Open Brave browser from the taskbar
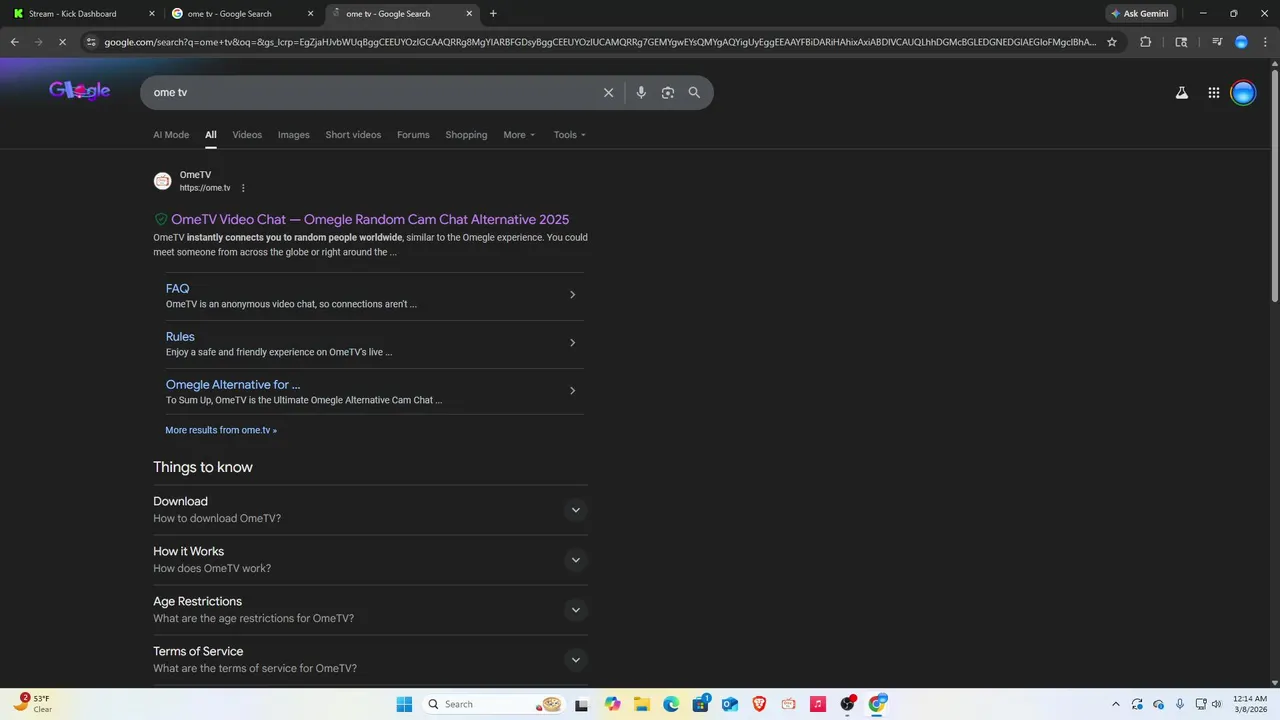 click(x=759, y=704)
